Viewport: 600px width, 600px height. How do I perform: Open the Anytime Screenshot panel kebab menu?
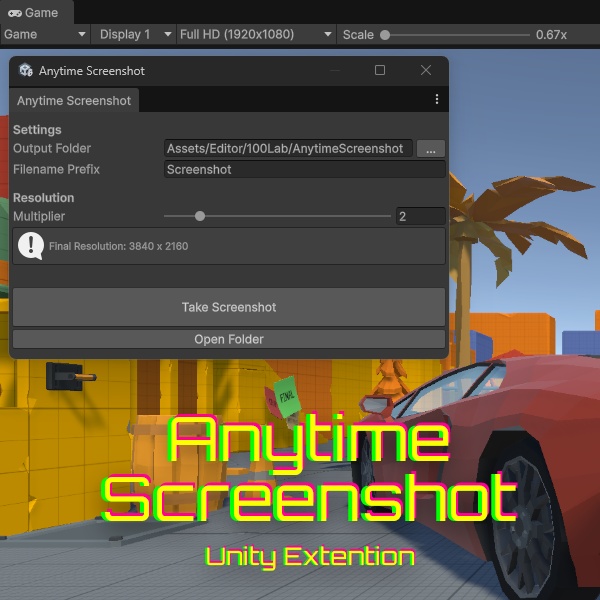437,99
